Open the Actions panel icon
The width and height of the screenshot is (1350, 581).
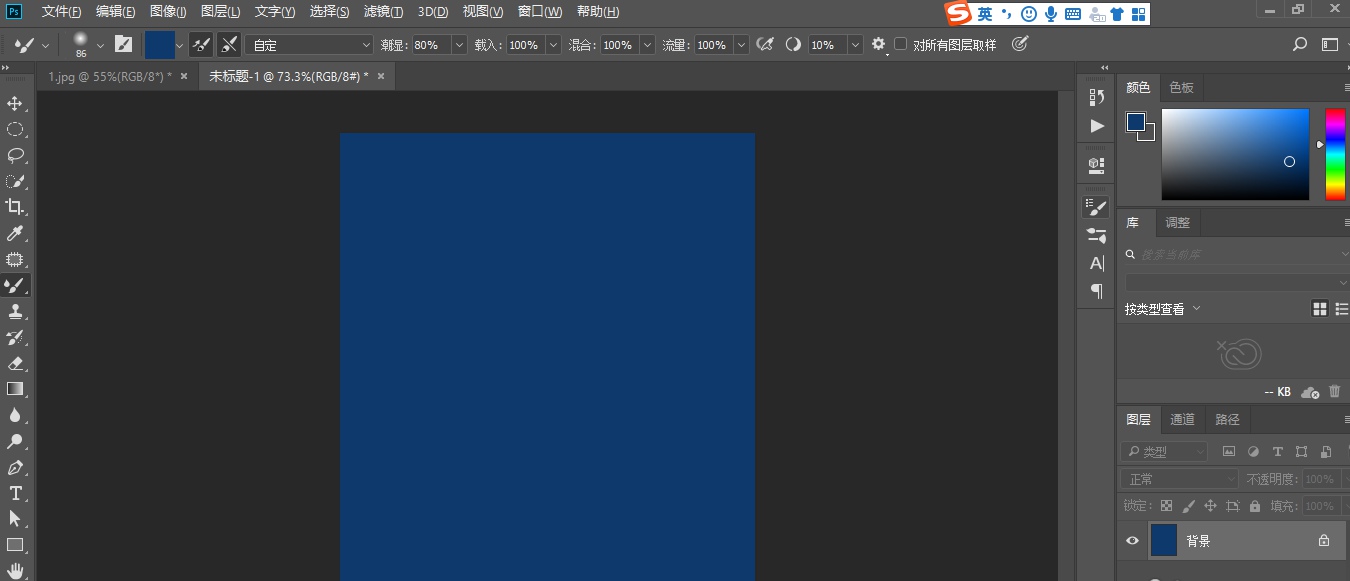pos(1096,125)
